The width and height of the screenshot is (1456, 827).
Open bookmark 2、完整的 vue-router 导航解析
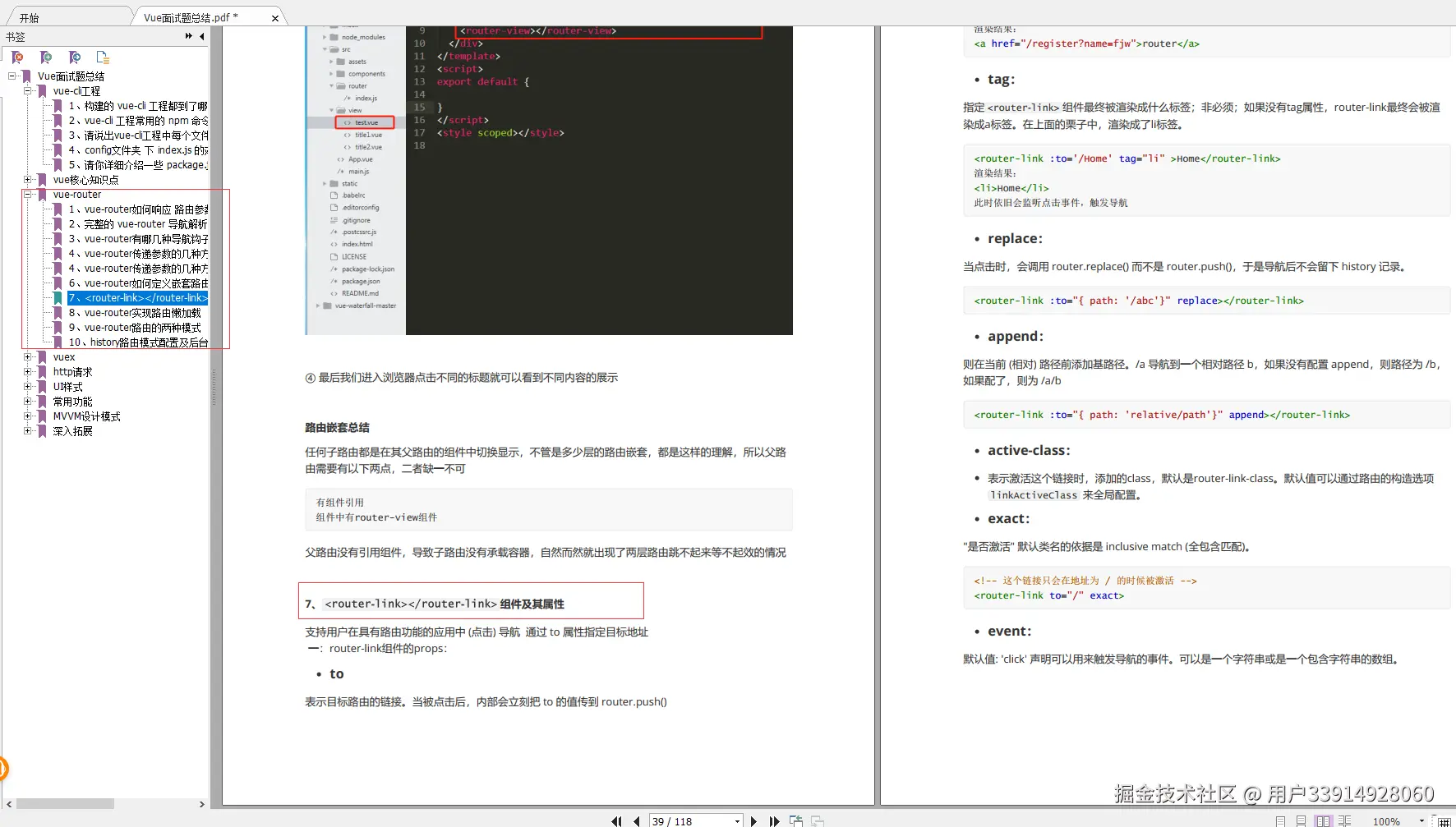point(137,224)
